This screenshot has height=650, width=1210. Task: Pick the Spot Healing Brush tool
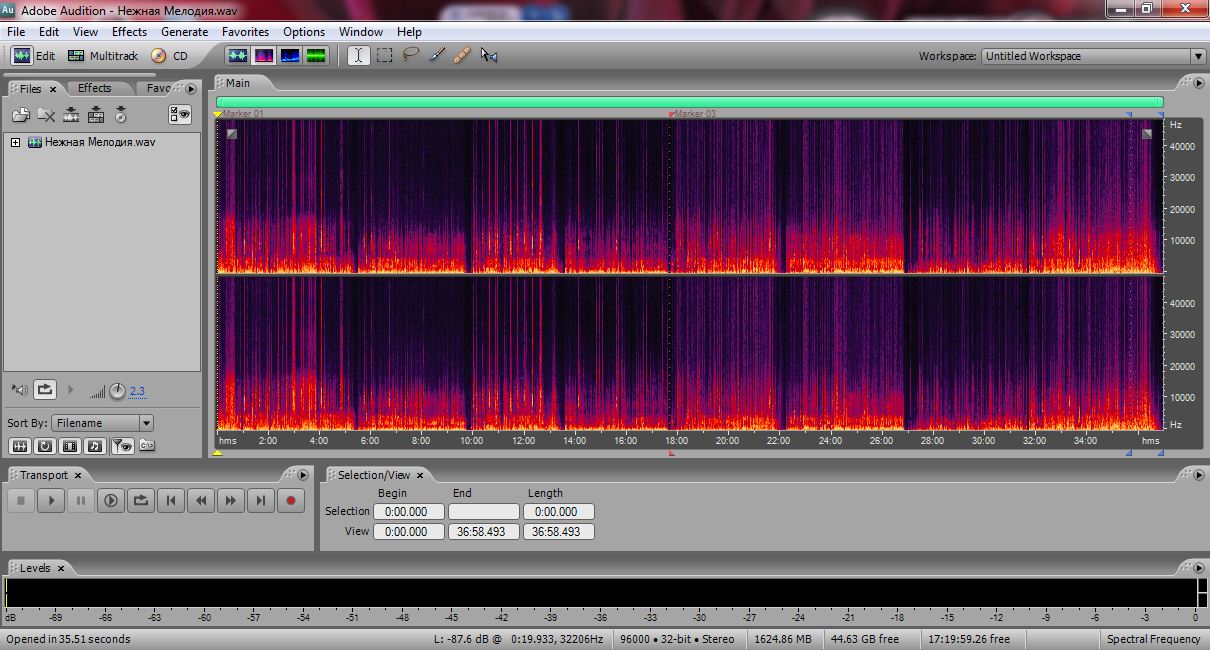coord(461,56)
